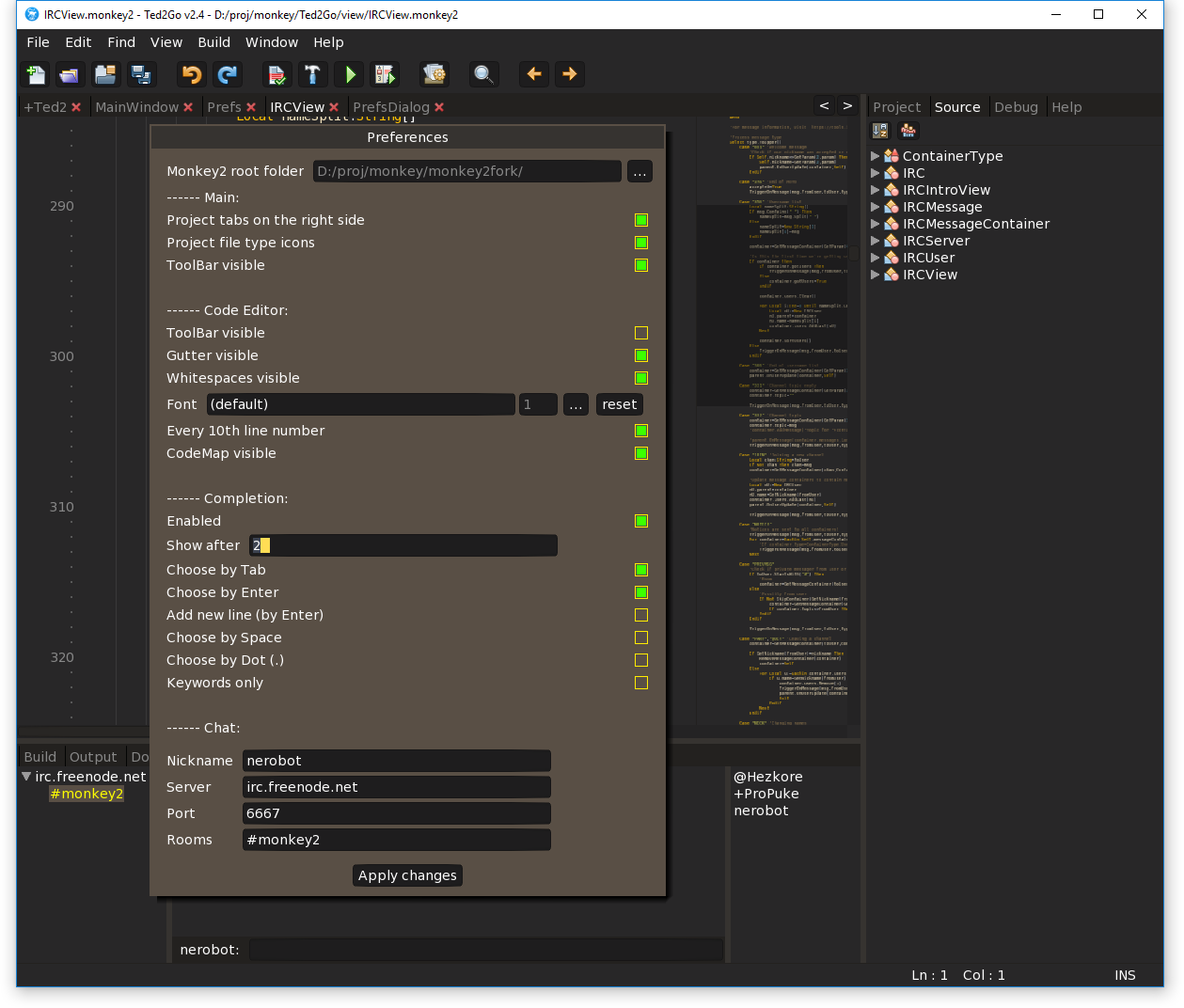Open the Build menu
The height and width of the screenshot is (1008, 1184).
[x=213, y=42]
